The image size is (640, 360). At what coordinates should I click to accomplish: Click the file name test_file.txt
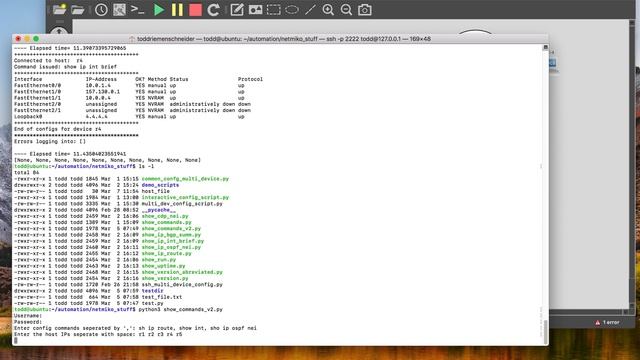coord(162,297)
